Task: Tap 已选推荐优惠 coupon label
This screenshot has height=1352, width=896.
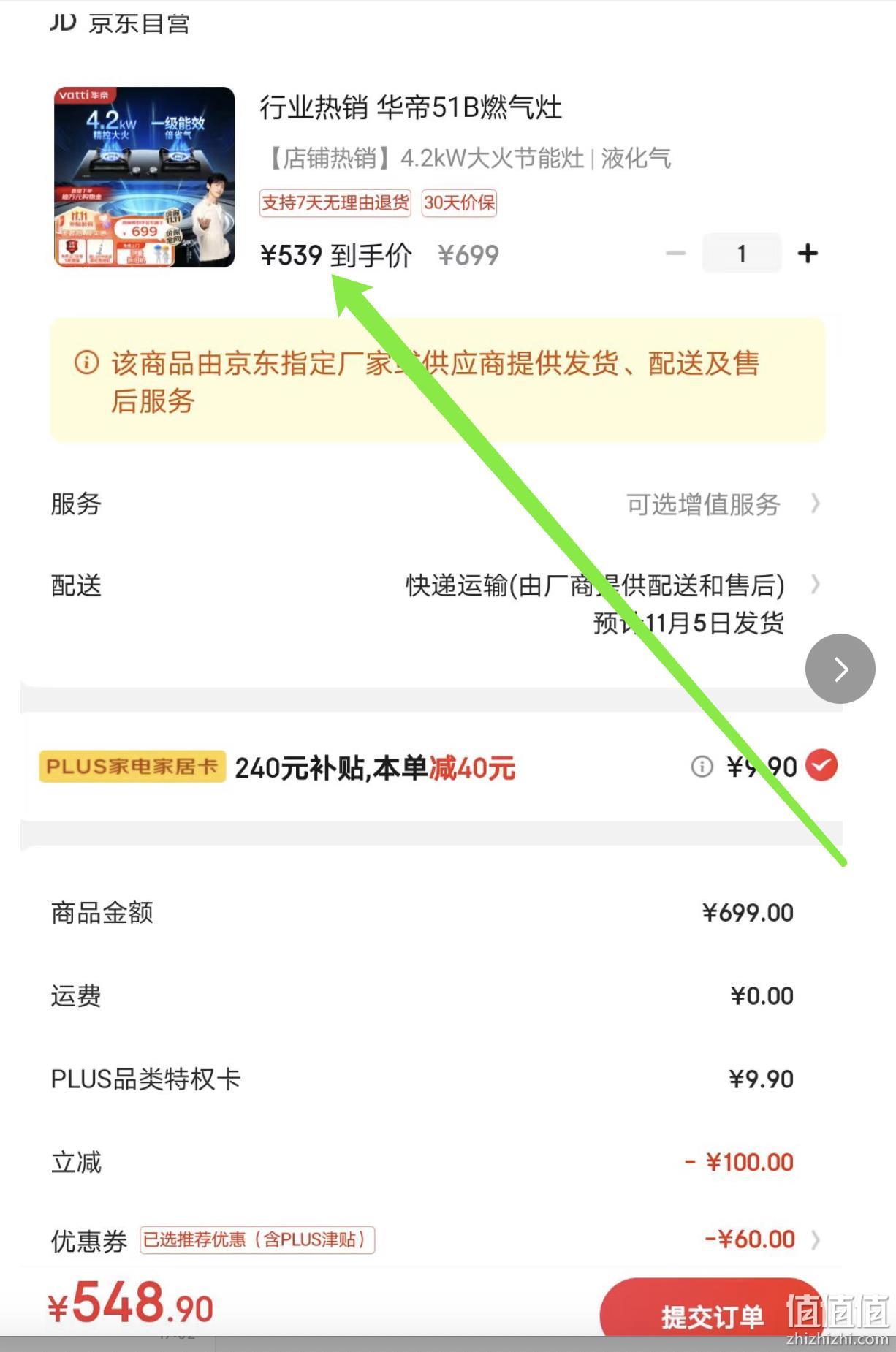Action: pyautogui.click(x=257, y=1240)
